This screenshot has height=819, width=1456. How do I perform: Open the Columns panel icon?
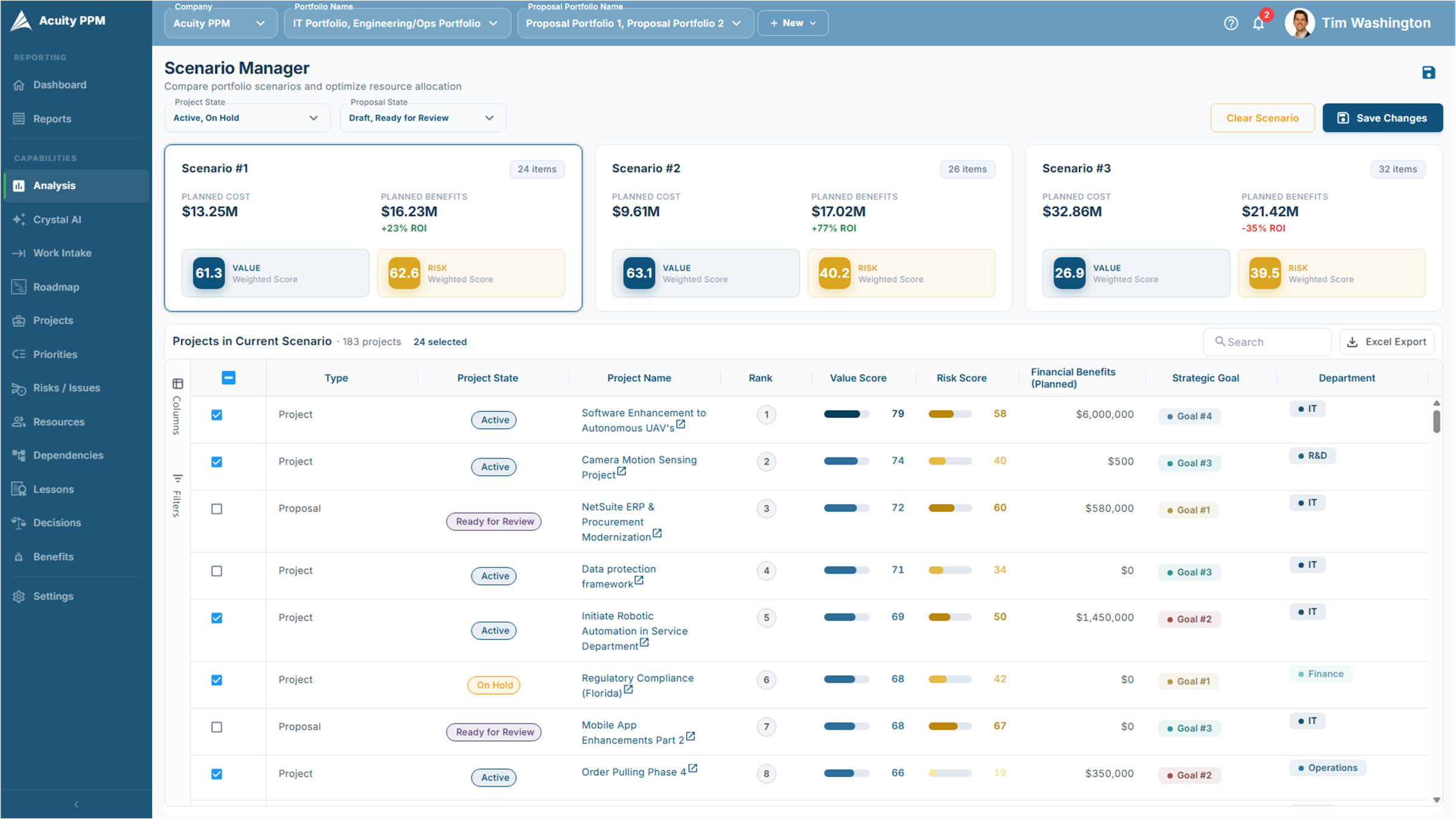tap(177, 383)
